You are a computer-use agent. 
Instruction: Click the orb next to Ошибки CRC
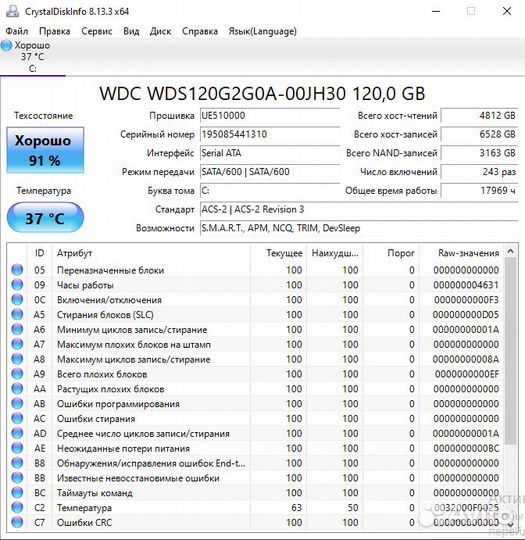(x=17, y=522)
